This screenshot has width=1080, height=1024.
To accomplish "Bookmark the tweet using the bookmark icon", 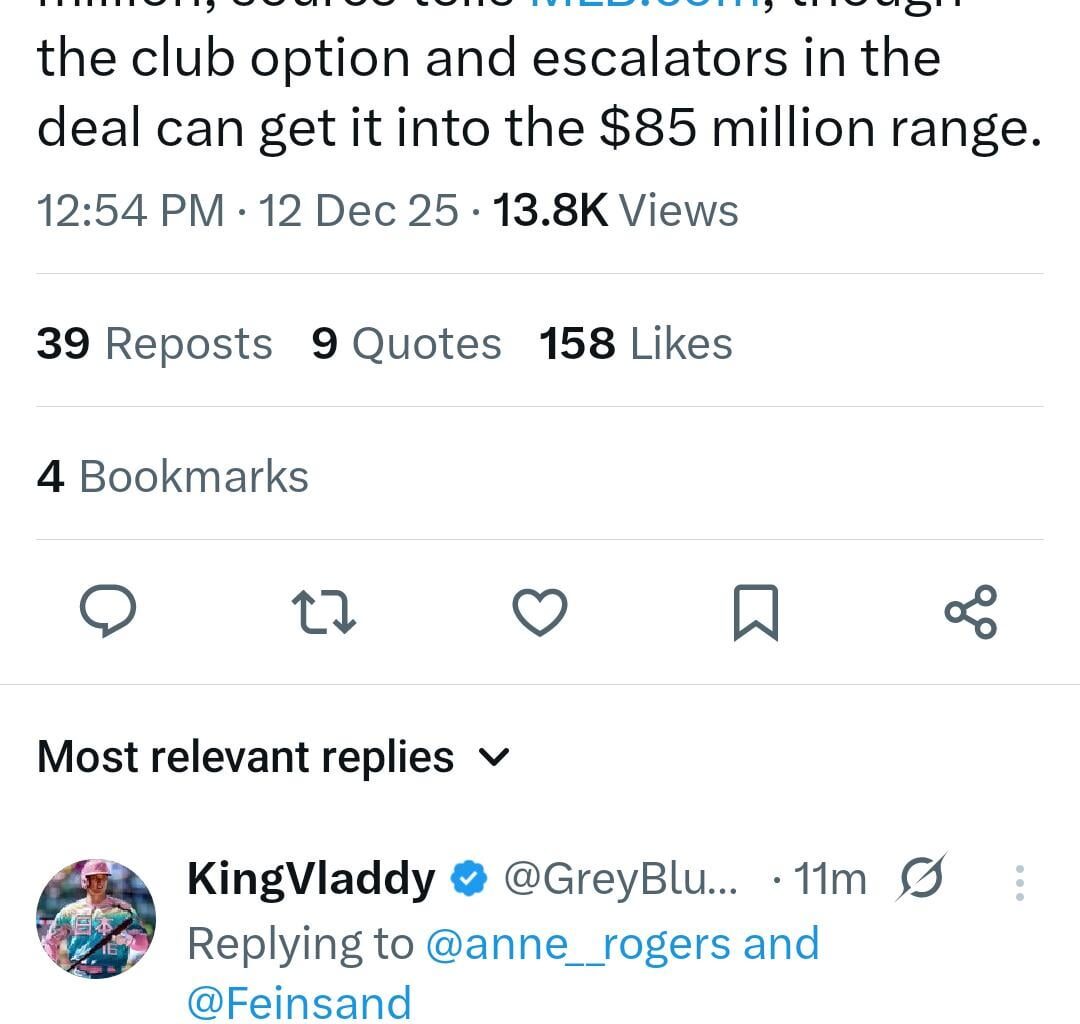I will pos(756,613).
